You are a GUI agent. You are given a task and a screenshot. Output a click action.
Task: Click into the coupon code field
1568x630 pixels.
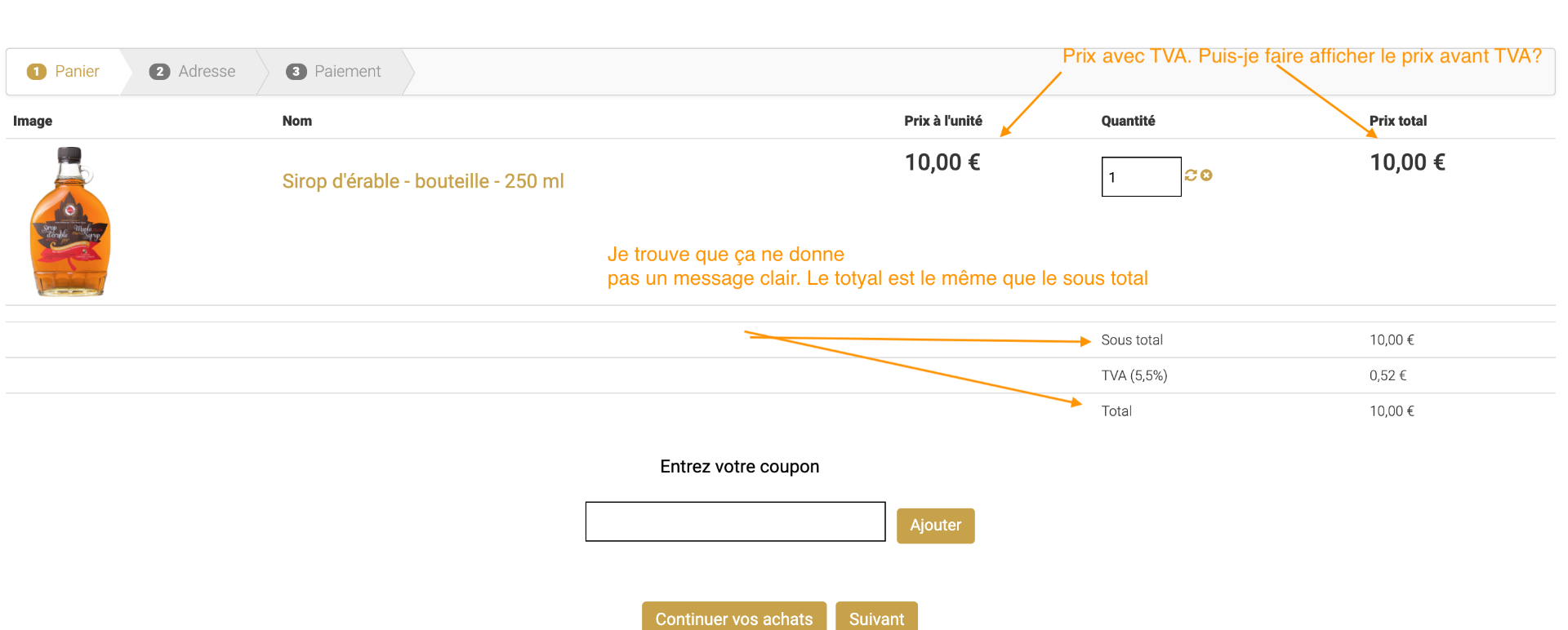735,521
